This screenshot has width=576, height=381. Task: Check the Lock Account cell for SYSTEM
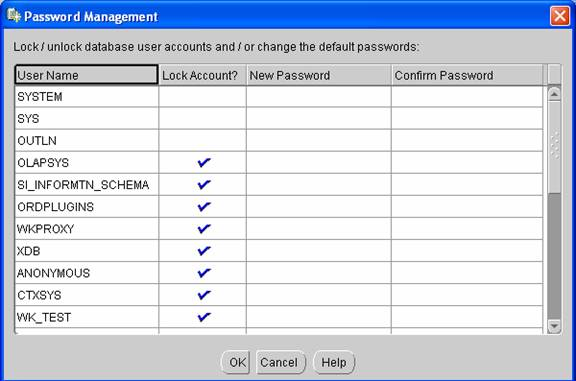click(202, 97)
